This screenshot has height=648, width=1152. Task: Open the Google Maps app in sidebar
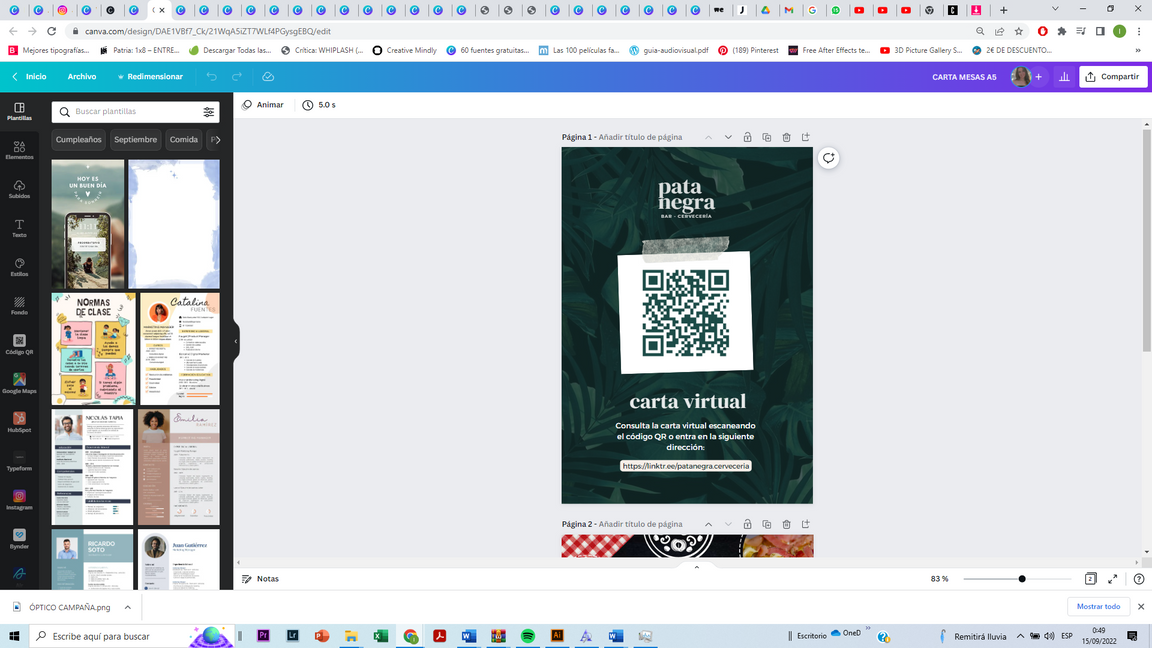point(19,384)
